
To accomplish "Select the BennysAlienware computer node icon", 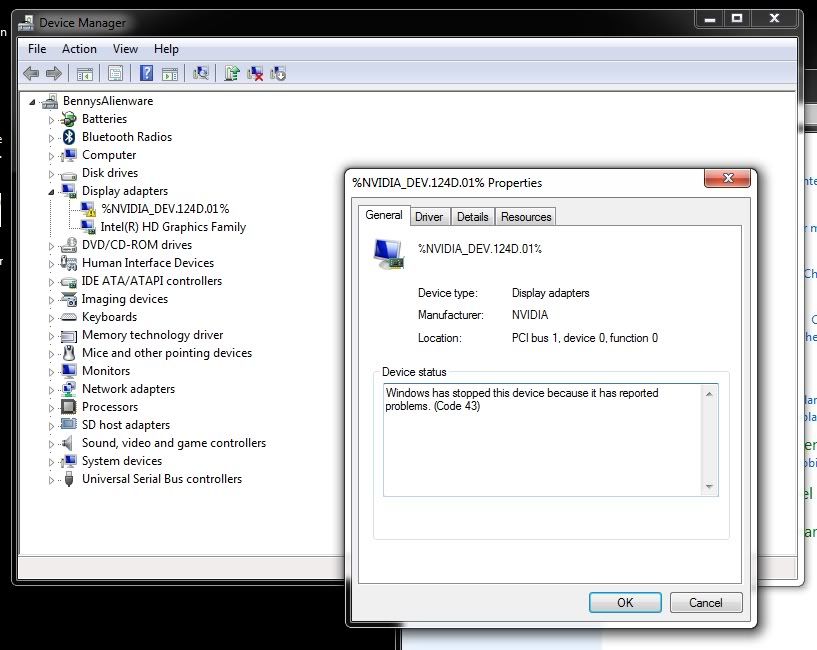I will pyautogui.click(x=50, y=101).
